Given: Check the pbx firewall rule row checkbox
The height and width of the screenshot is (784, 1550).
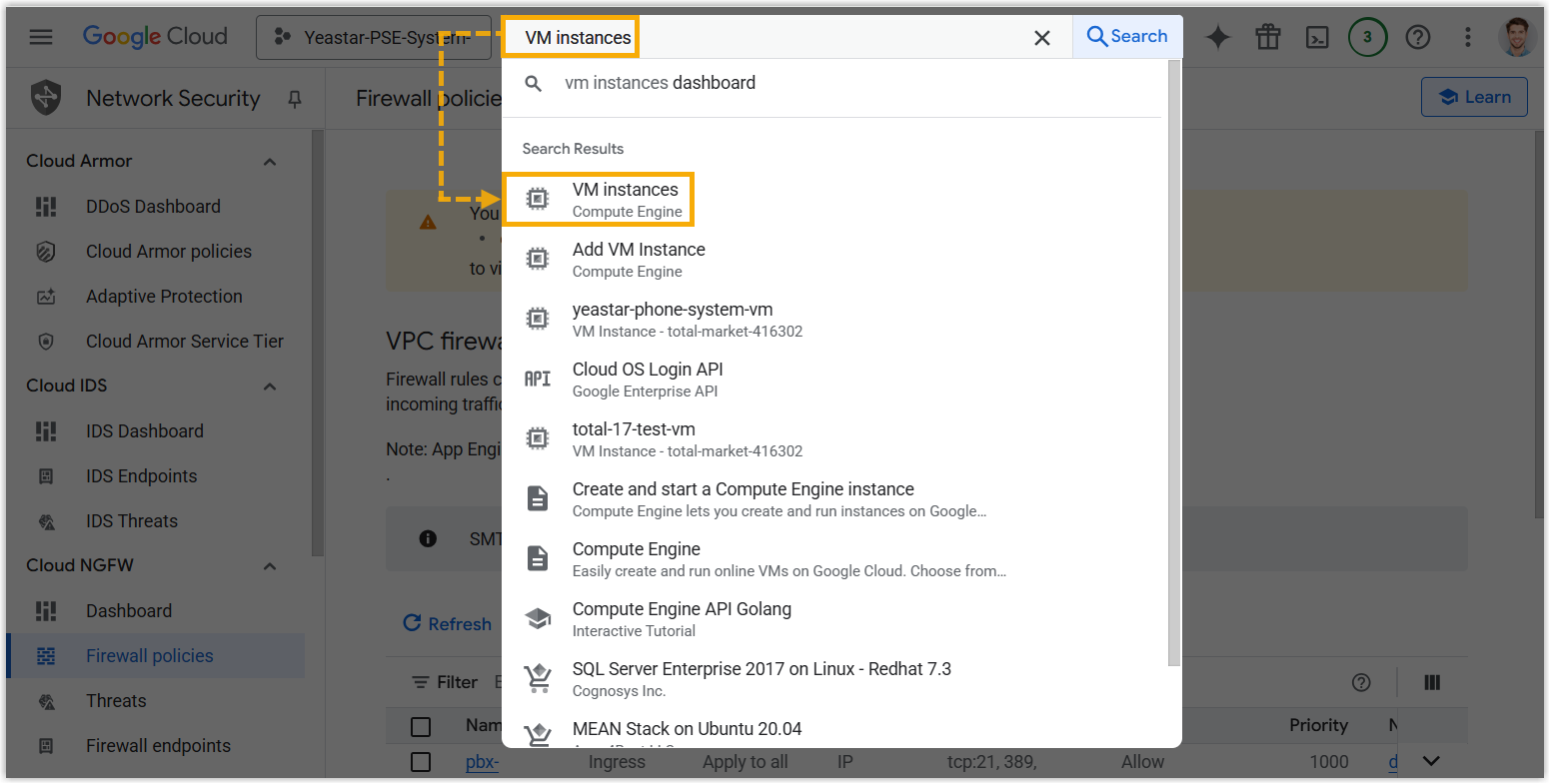Looking at the screenshot, I should pyautogui.click(x=421, y=762).
